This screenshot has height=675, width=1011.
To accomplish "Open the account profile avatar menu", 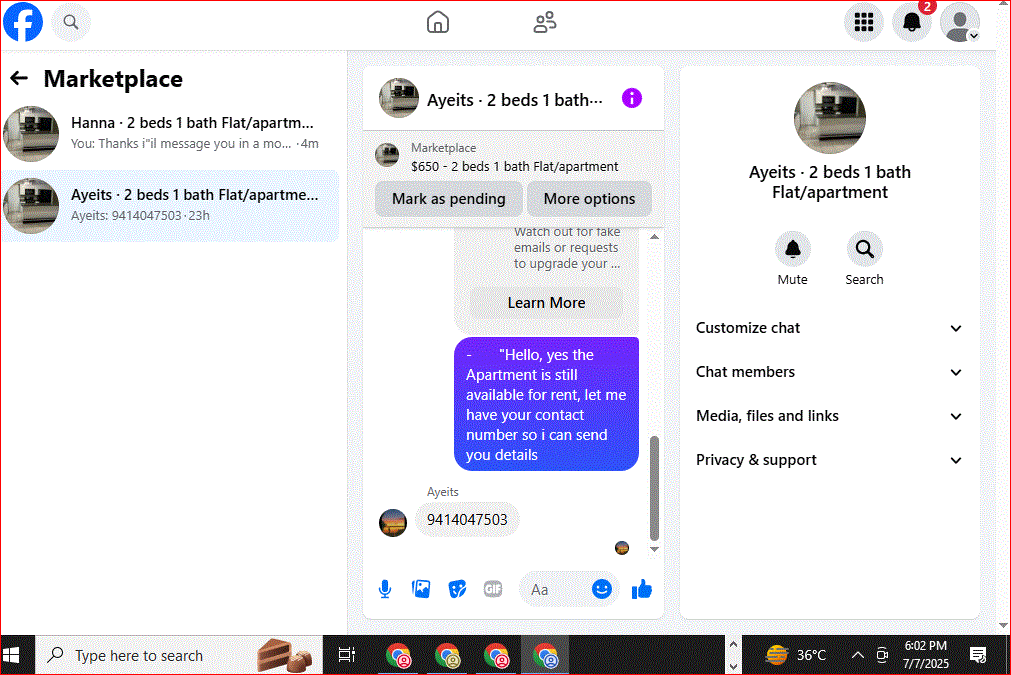I will 960,22.
